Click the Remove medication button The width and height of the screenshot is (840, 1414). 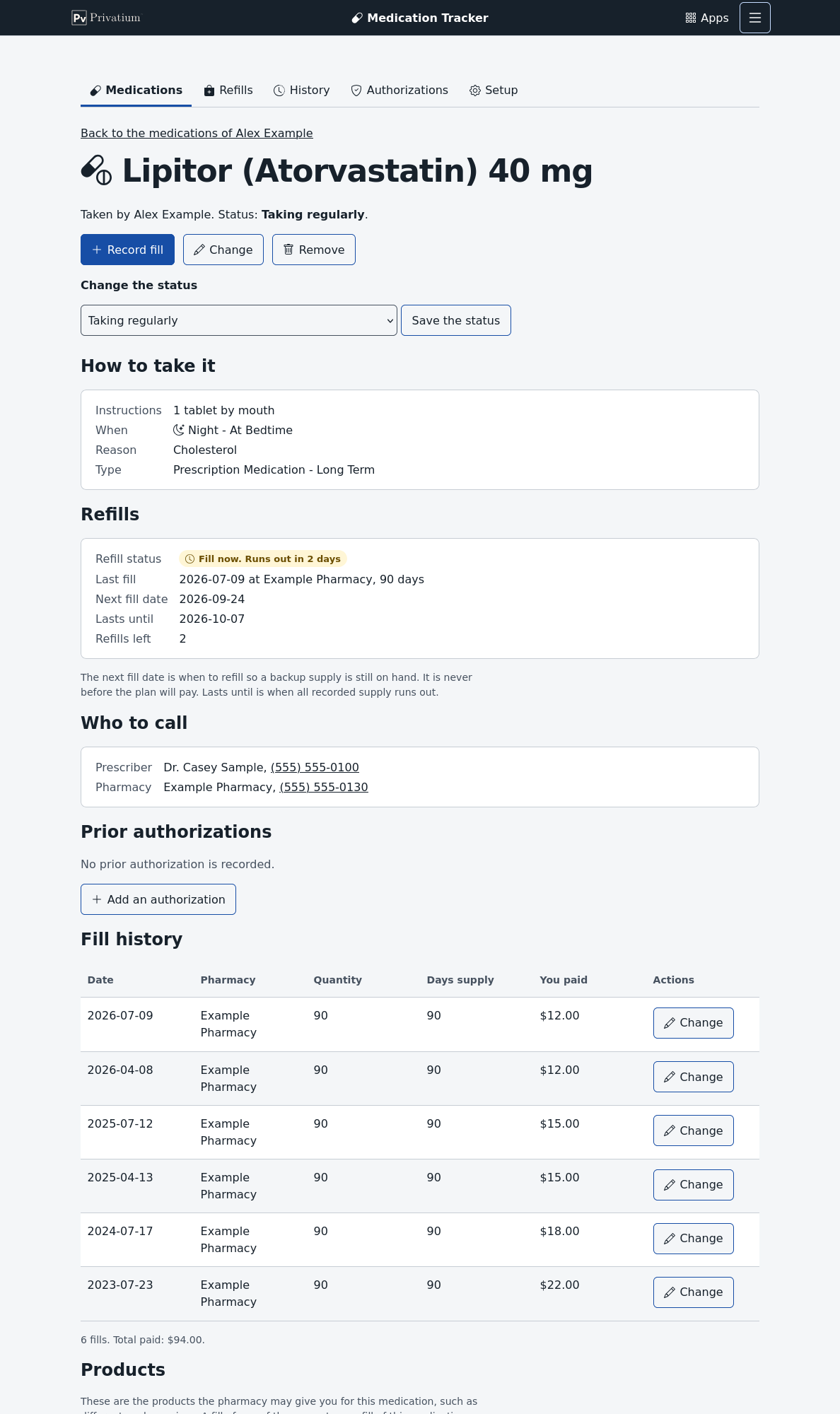point(314,250)
